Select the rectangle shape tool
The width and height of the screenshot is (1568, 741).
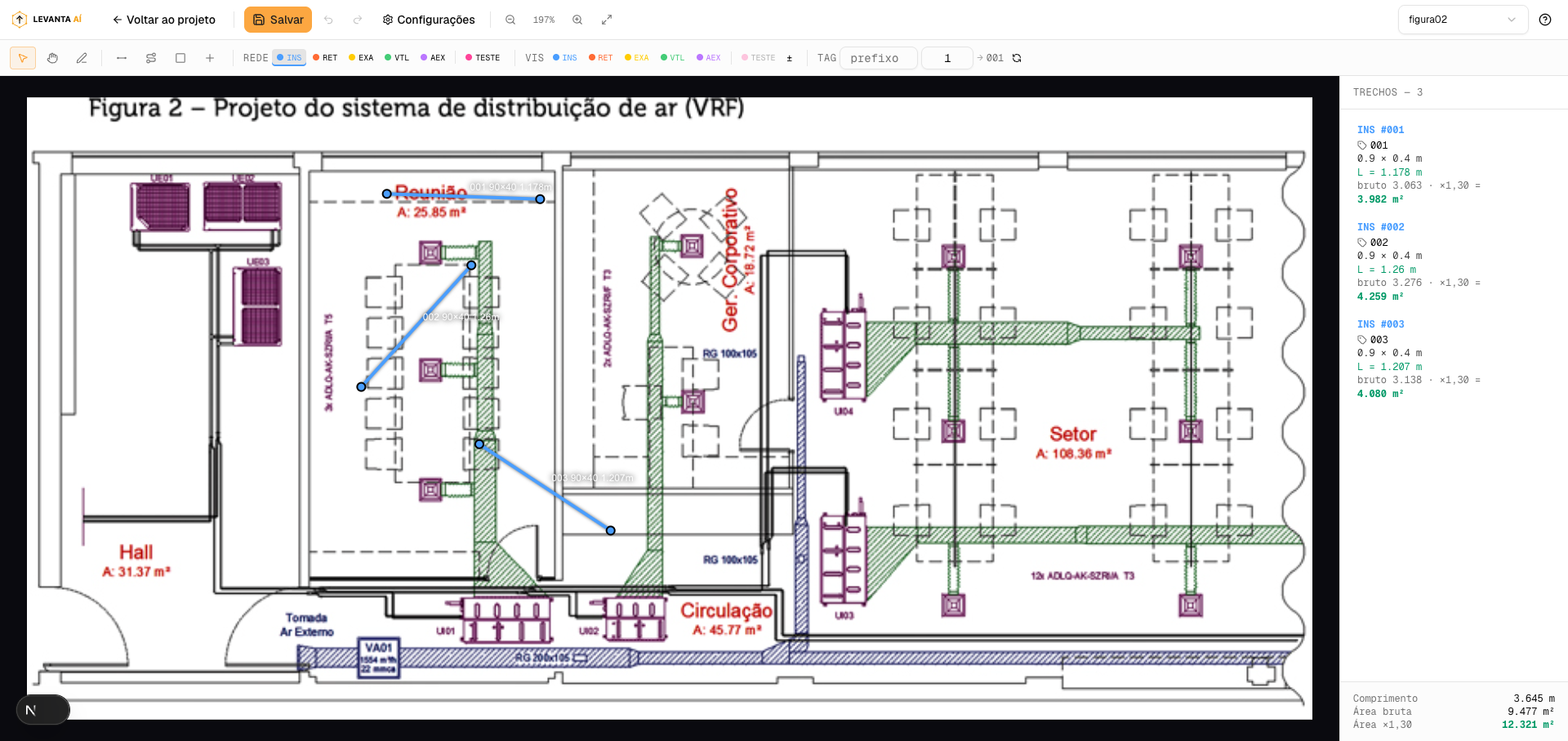click(180, 58)
